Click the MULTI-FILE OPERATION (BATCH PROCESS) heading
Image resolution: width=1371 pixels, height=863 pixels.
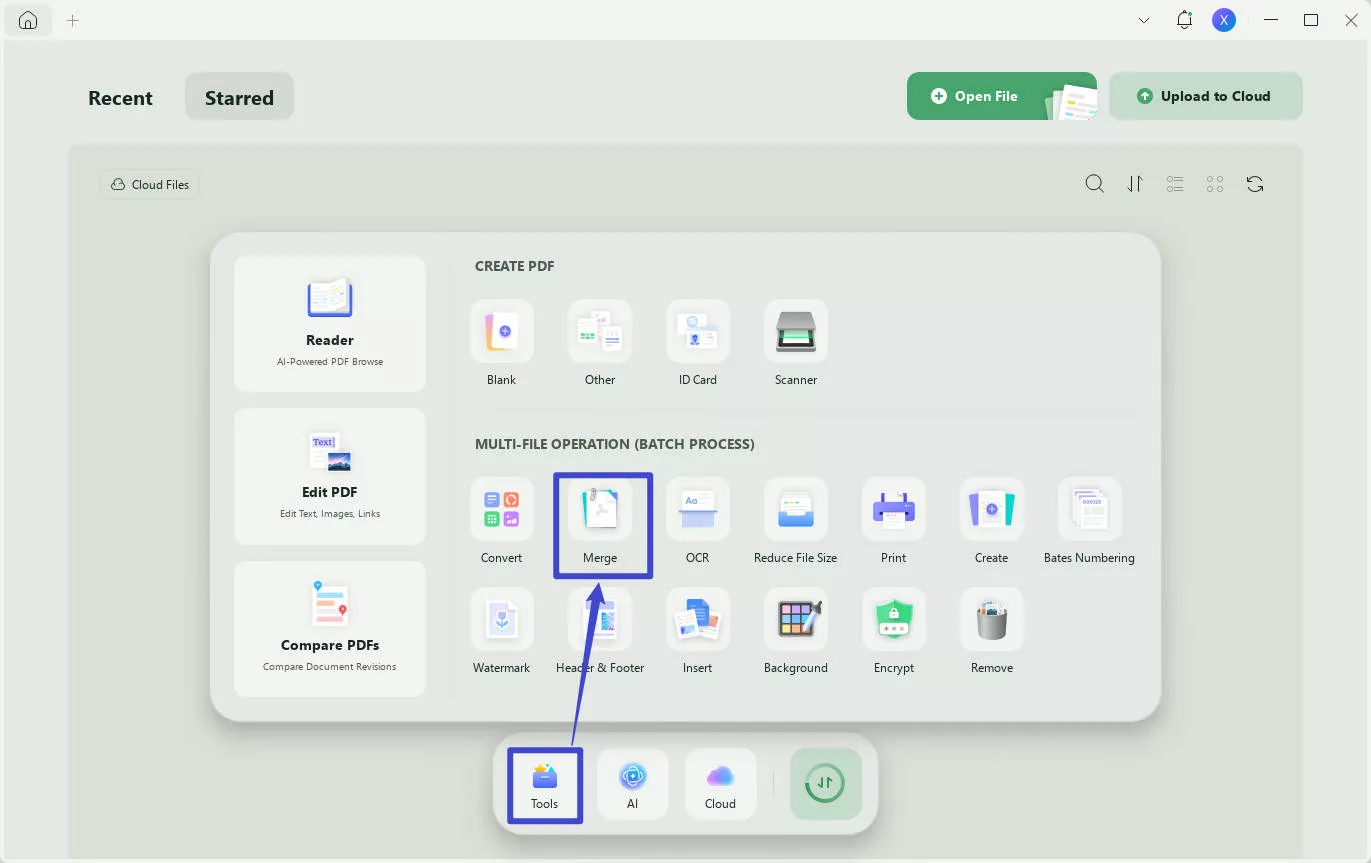[x=615, y=444]
